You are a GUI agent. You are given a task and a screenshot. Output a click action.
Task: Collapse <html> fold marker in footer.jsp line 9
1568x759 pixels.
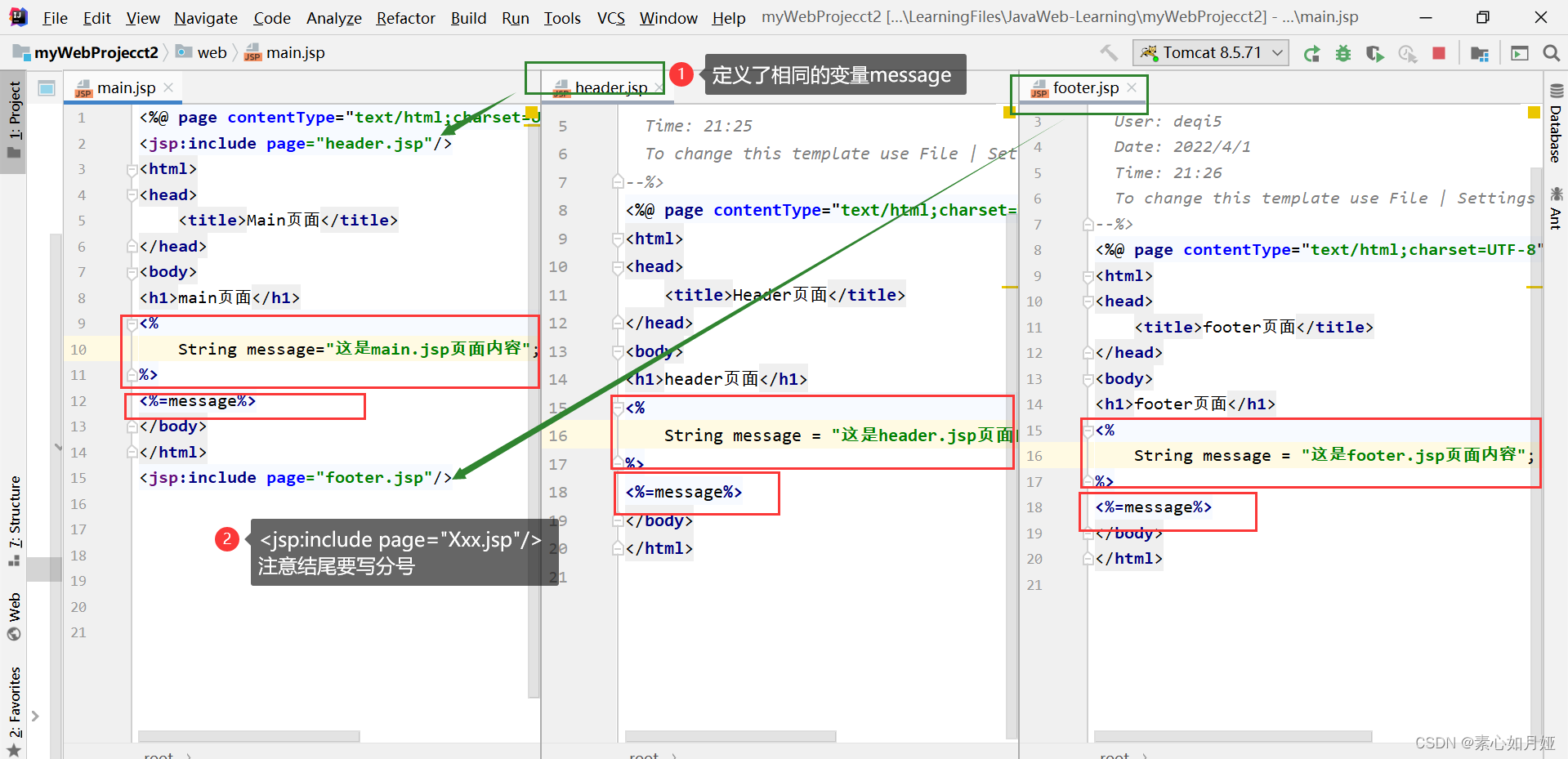coord(1088,276)
